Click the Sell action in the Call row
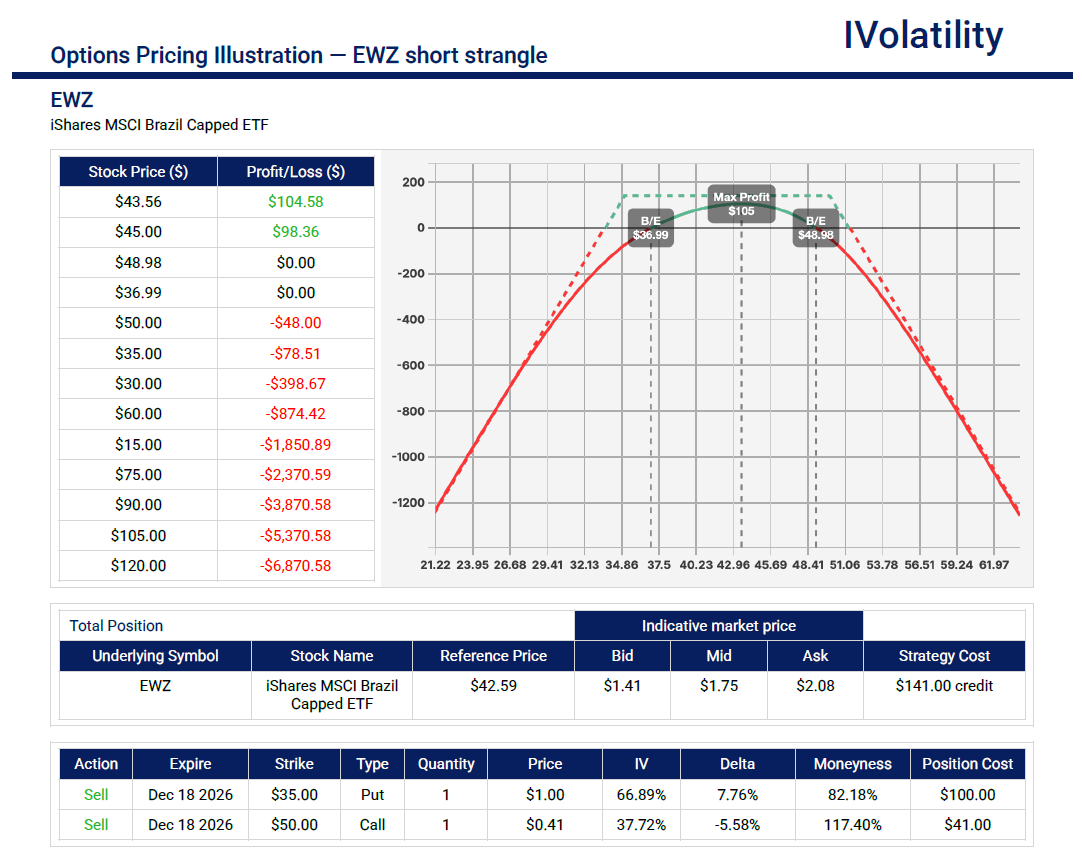Image resolution: width=1082 pixels, height=858 pixels. click(96, 825)
